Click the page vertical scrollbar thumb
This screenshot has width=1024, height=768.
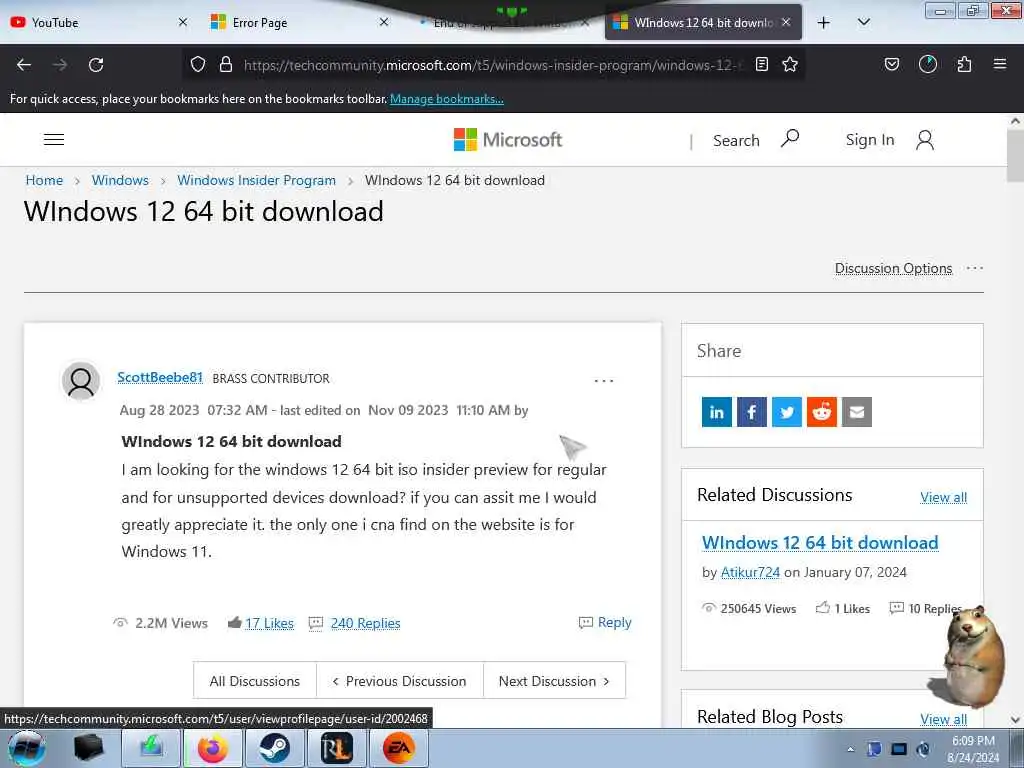click(1016, 157)
